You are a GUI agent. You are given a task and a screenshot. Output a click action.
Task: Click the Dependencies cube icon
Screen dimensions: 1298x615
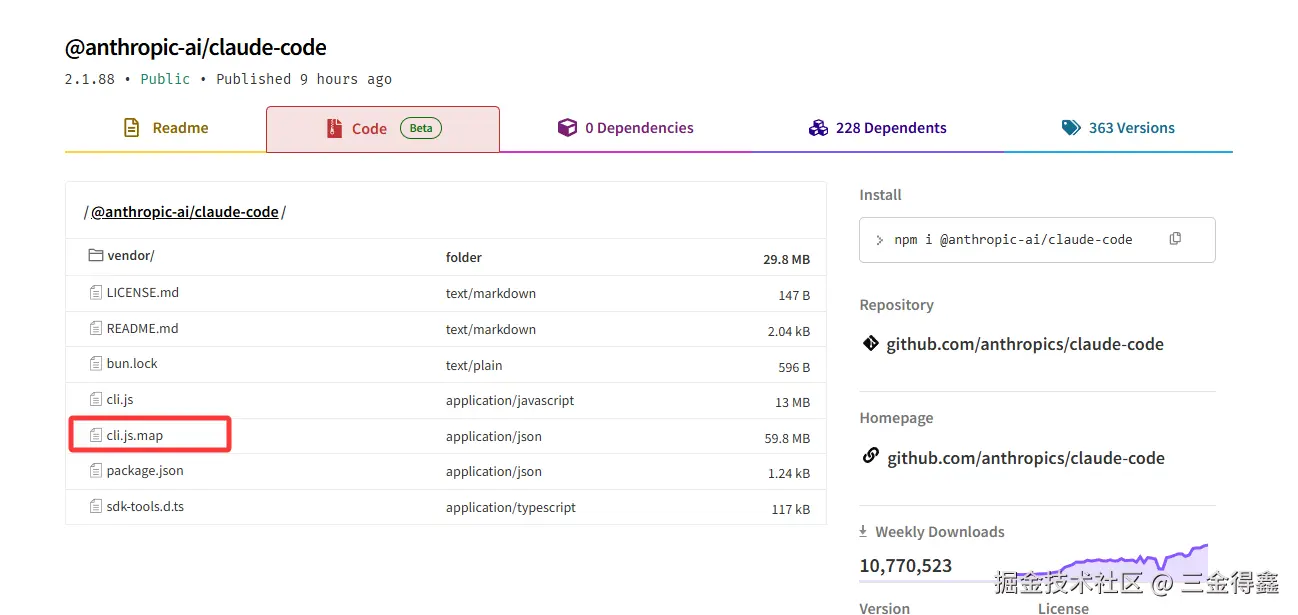click(567, 128)
